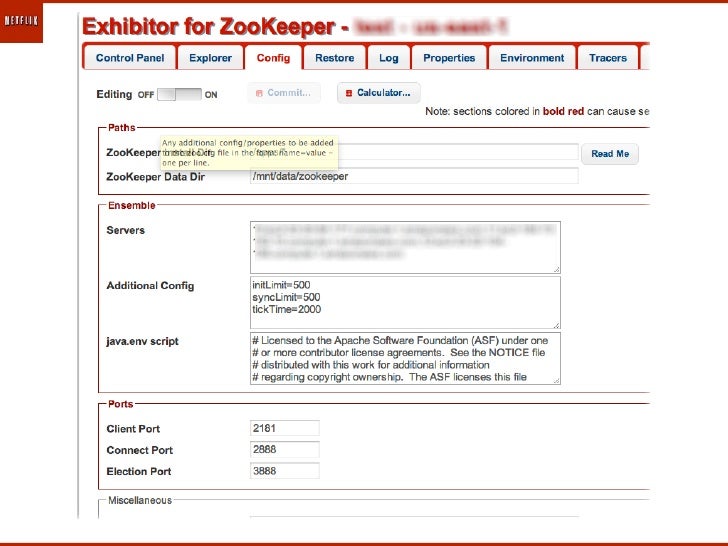Viewport: 728px width, 546px height.
Task: Click the 'tickTime=2000' line
Action: click(286, 309)
